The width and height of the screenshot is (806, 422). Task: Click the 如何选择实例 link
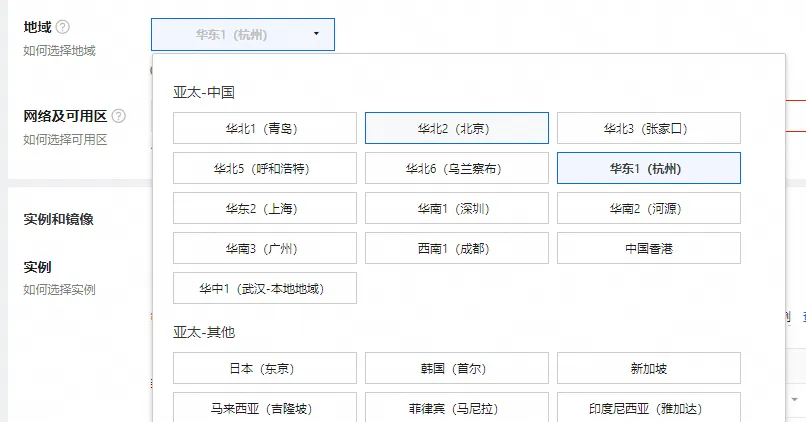point(59,290)
